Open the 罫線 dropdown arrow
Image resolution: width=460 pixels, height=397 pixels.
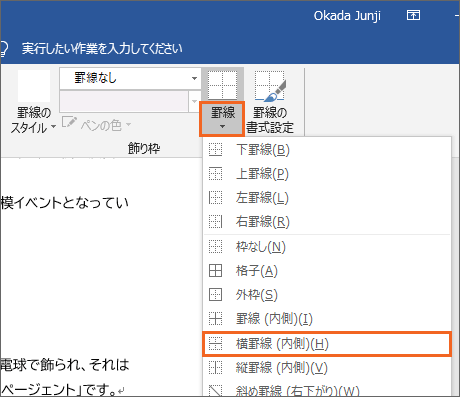pos(222,127)
